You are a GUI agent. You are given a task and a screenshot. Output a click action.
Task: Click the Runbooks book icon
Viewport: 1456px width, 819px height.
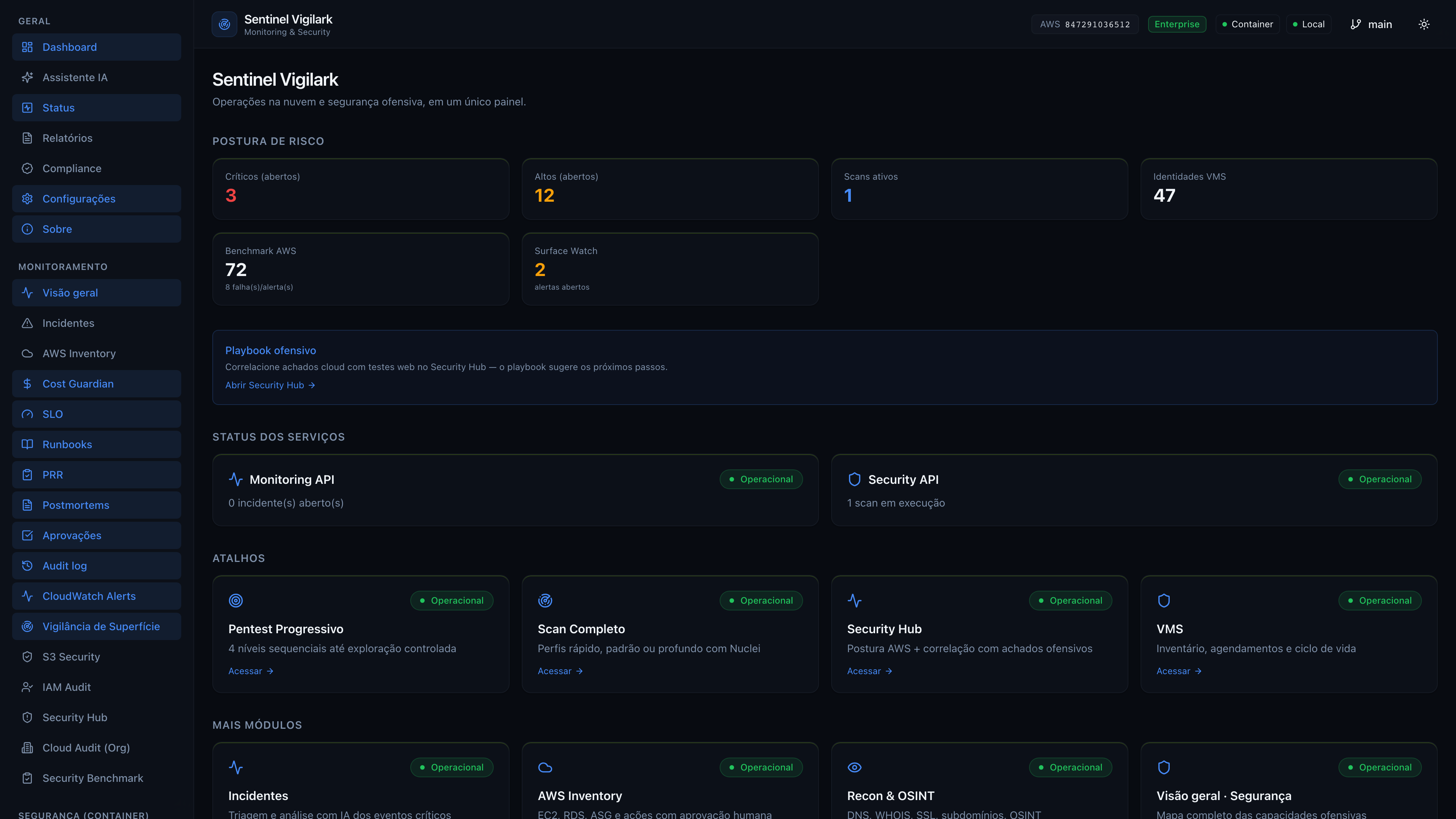[27, 444]
